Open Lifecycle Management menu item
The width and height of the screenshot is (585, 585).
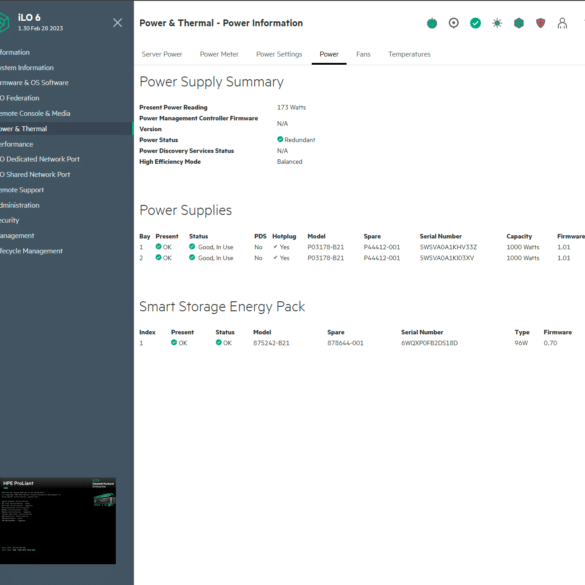click(x=31, y=251)
